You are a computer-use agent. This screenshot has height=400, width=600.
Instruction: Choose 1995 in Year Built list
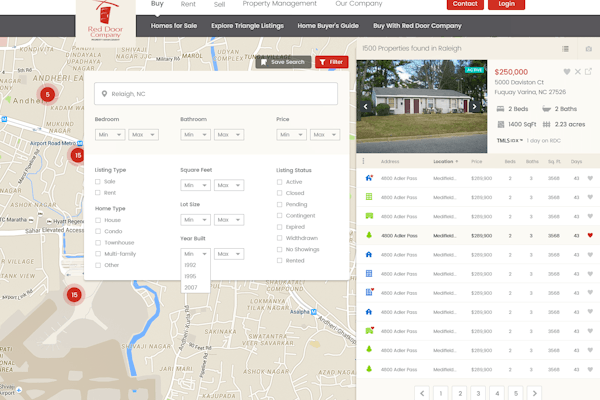click(190, 276)
